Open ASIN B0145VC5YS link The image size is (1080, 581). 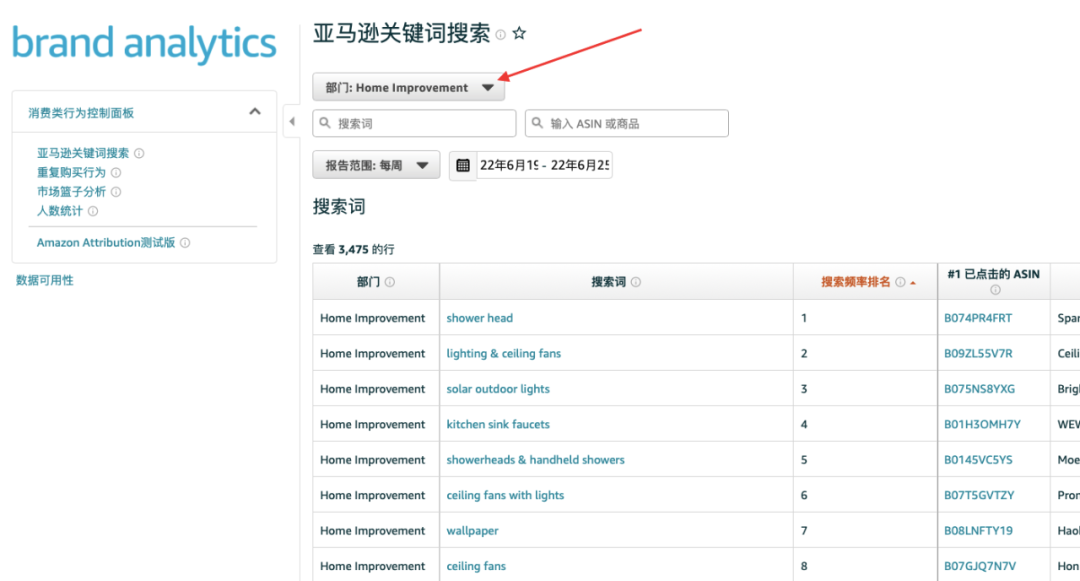point(978,460)
